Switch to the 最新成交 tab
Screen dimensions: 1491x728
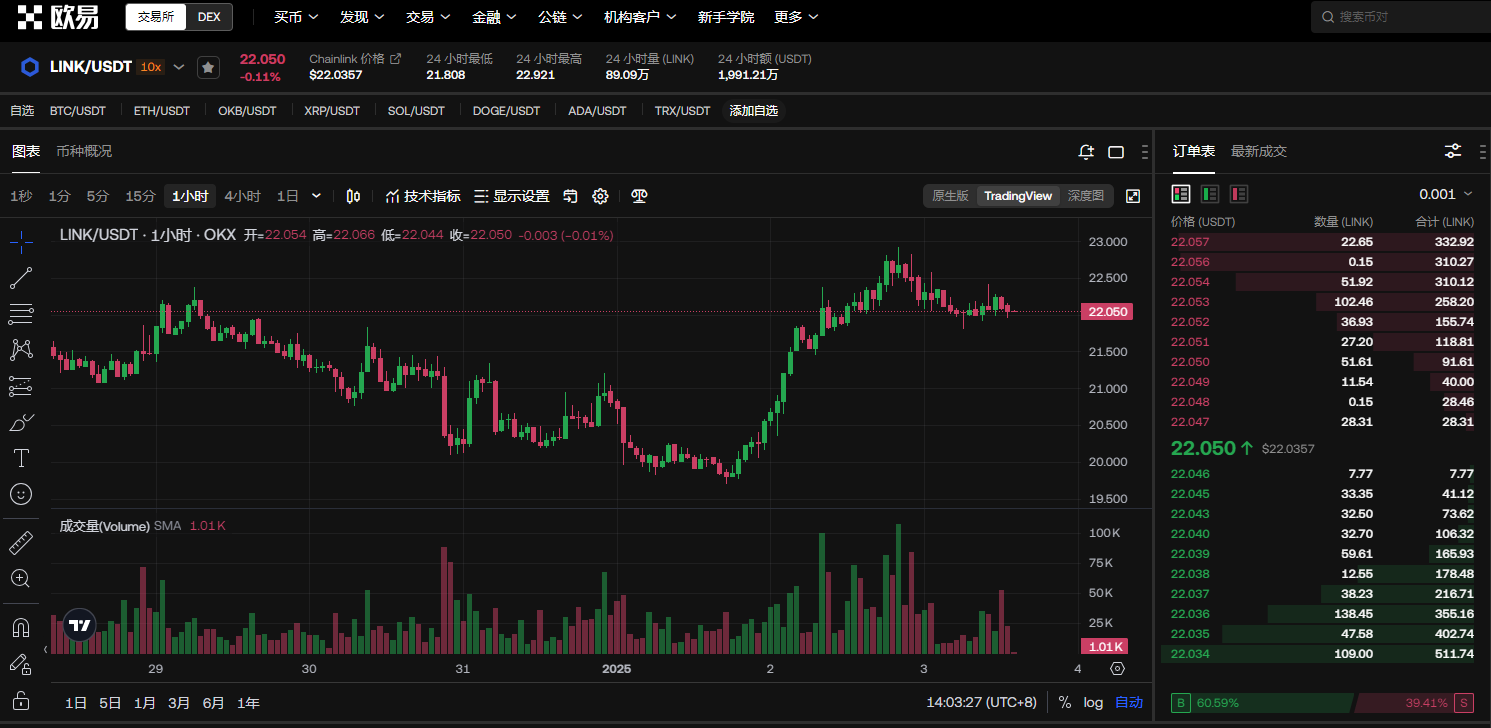click(1258, 151)
